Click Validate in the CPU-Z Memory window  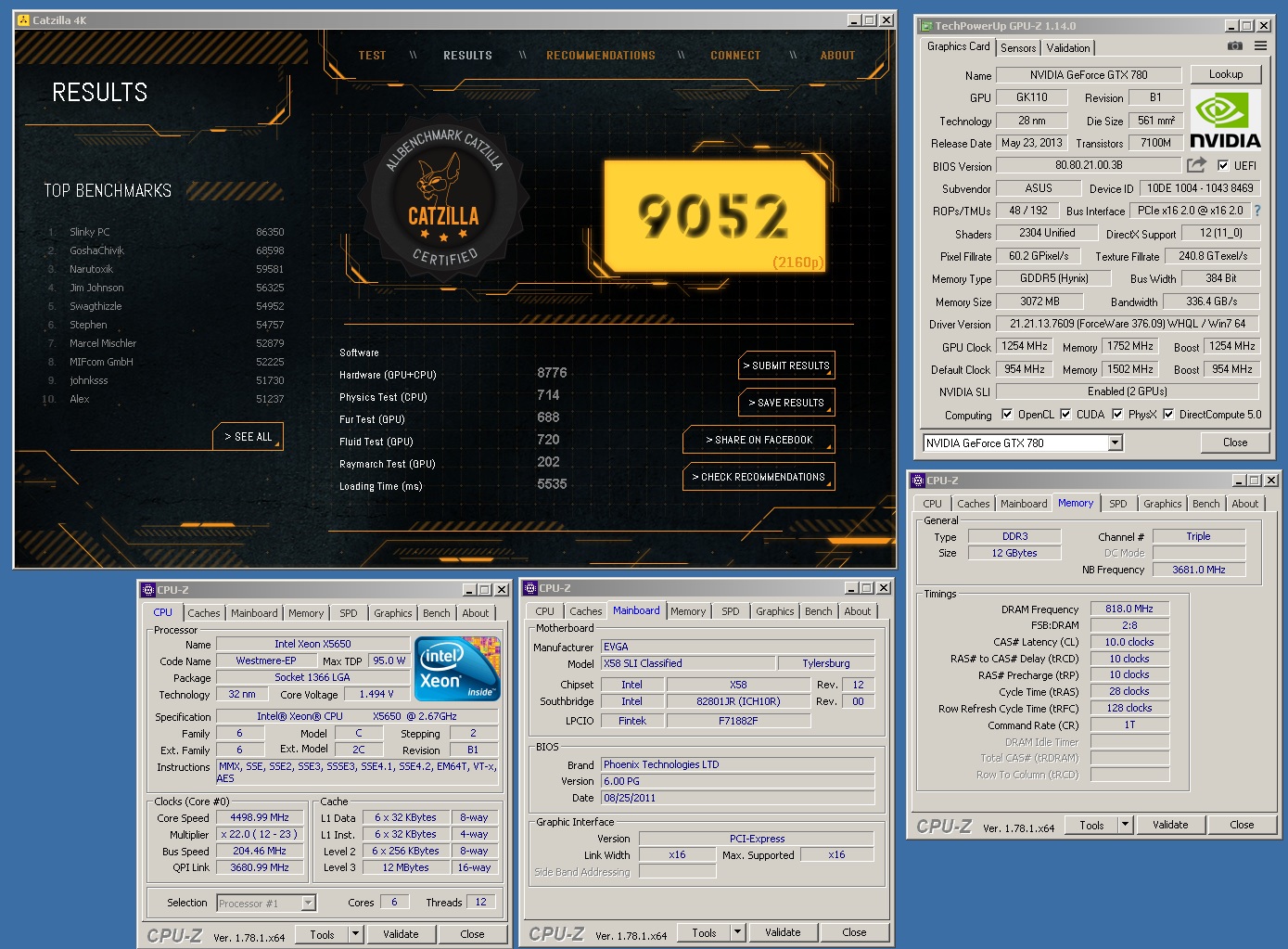coord(1170,825)
